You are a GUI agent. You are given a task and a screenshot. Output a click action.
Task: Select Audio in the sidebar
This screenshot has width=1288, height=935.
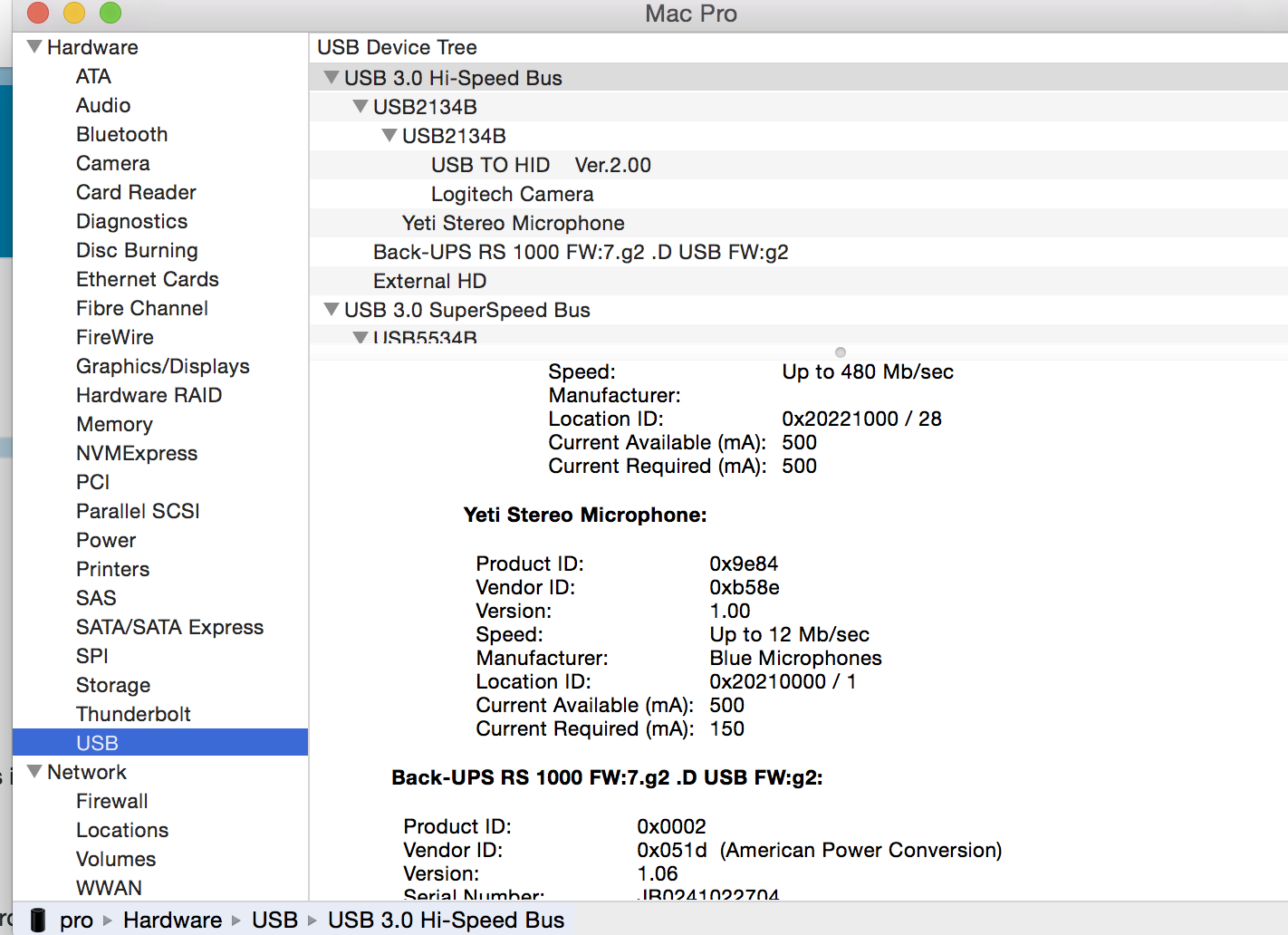pos(103,105)
